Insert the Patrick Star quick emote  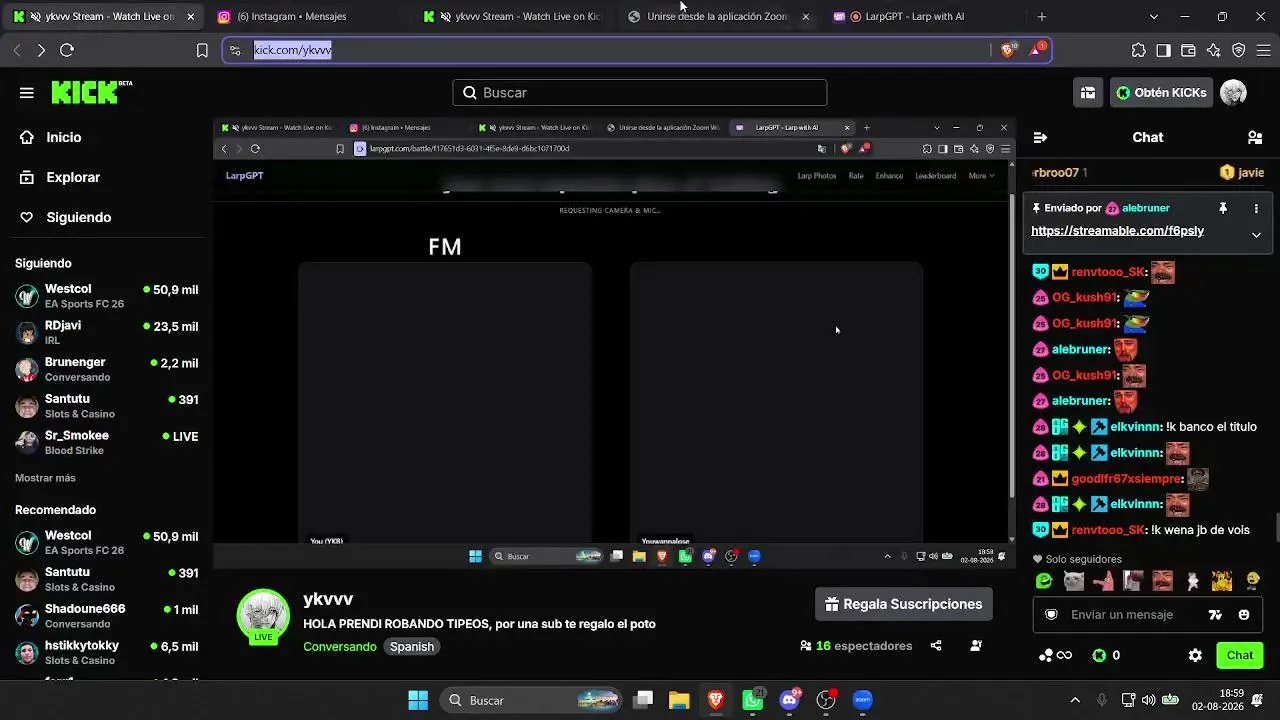[x=1103, y=581]
